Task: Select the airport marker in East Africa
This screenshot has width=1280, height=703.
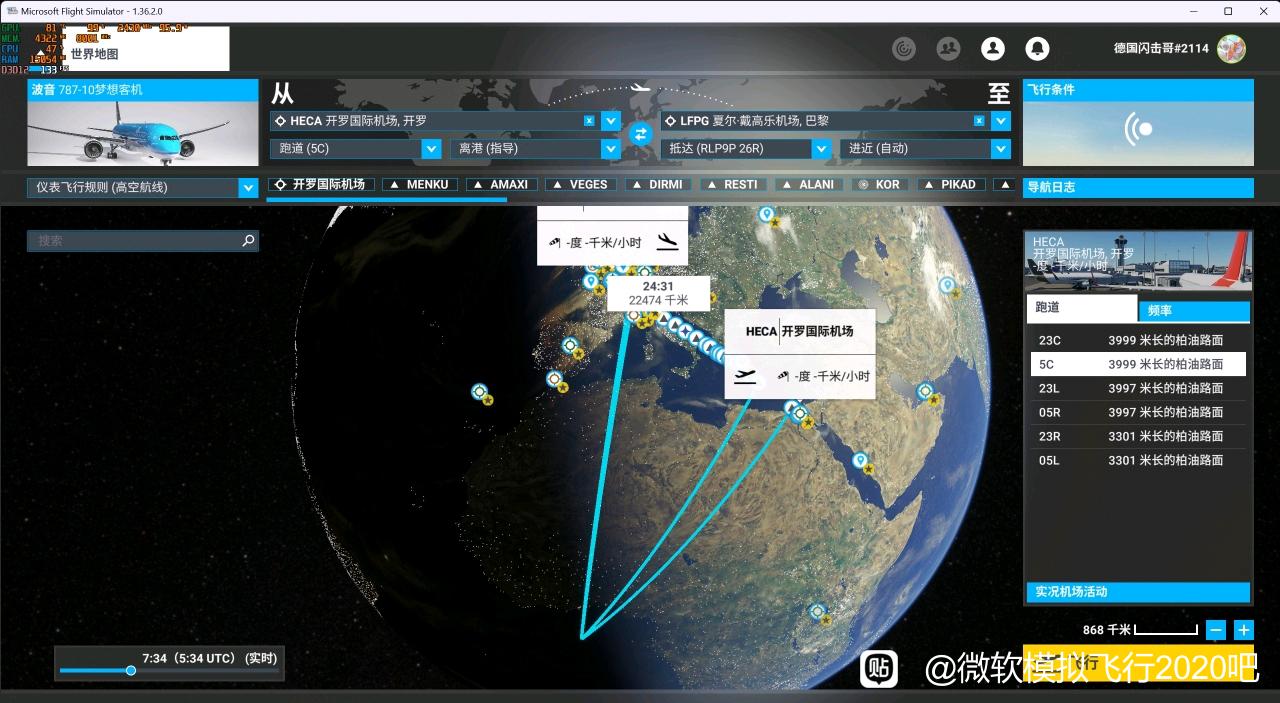Action: point(819,611)
